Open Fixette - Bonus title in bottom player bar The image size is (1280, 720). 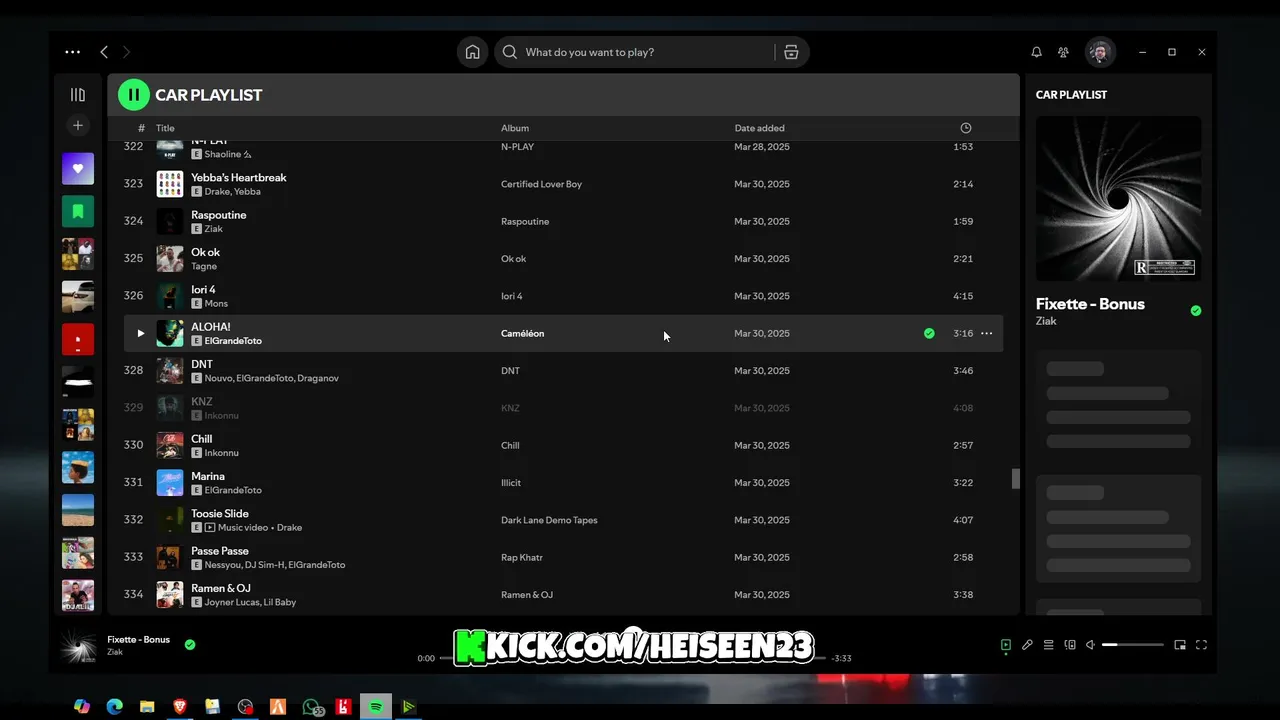pyautogui.click(x=139, y=639)
